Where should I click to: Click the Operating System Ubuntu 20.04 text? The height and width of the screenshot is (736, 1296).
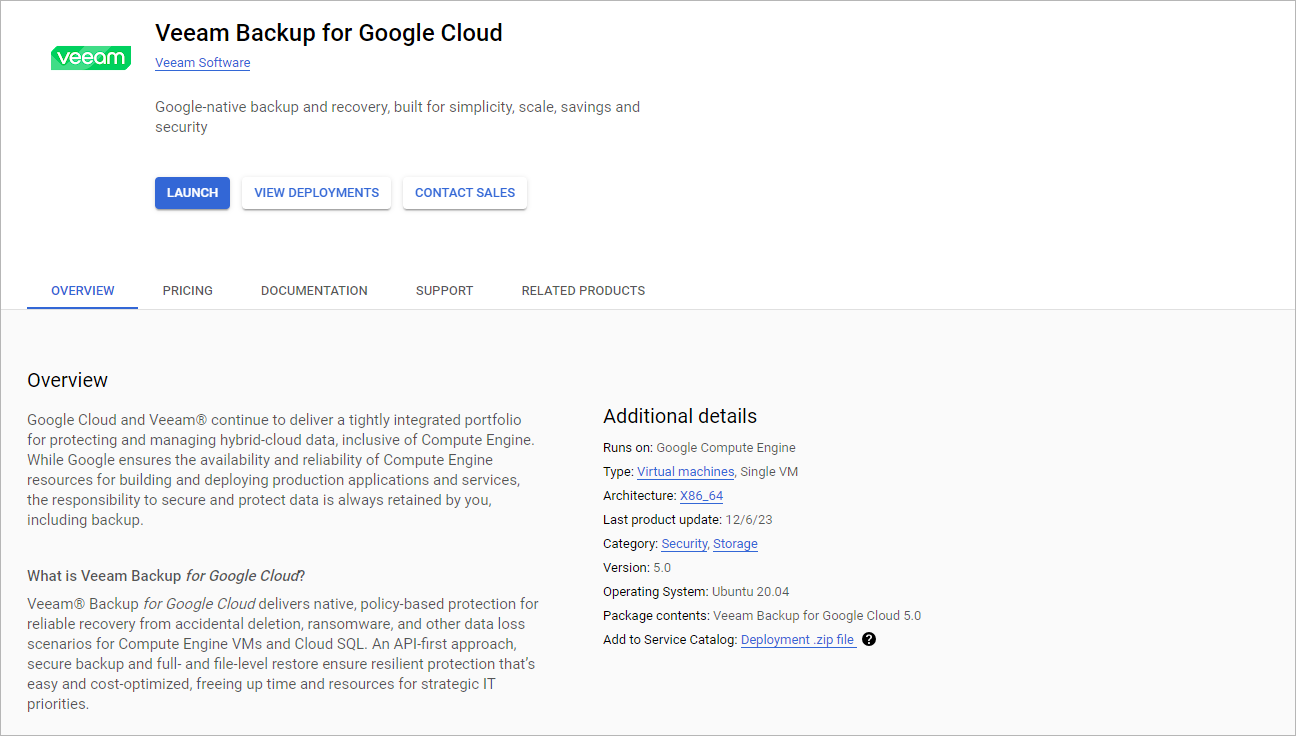[x=696, y=592]
